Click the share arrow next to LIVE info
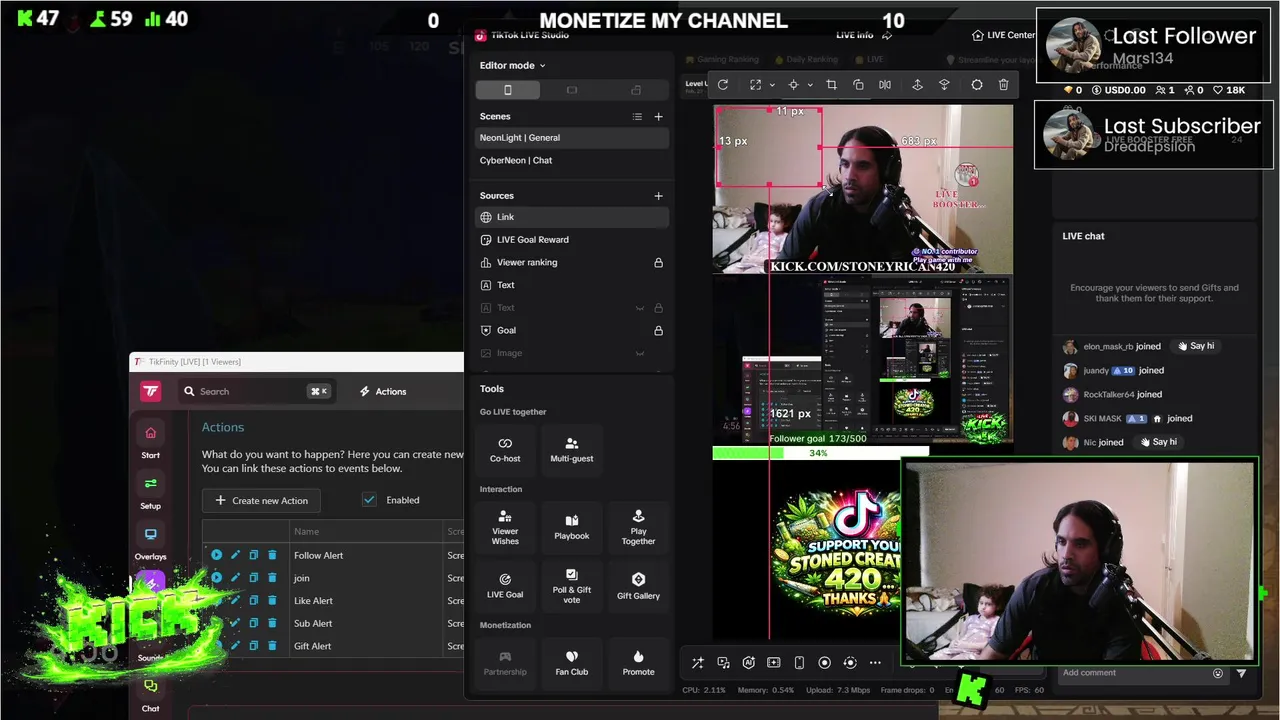Viewport: 1280px width, 720px height. tap(886, 35)
